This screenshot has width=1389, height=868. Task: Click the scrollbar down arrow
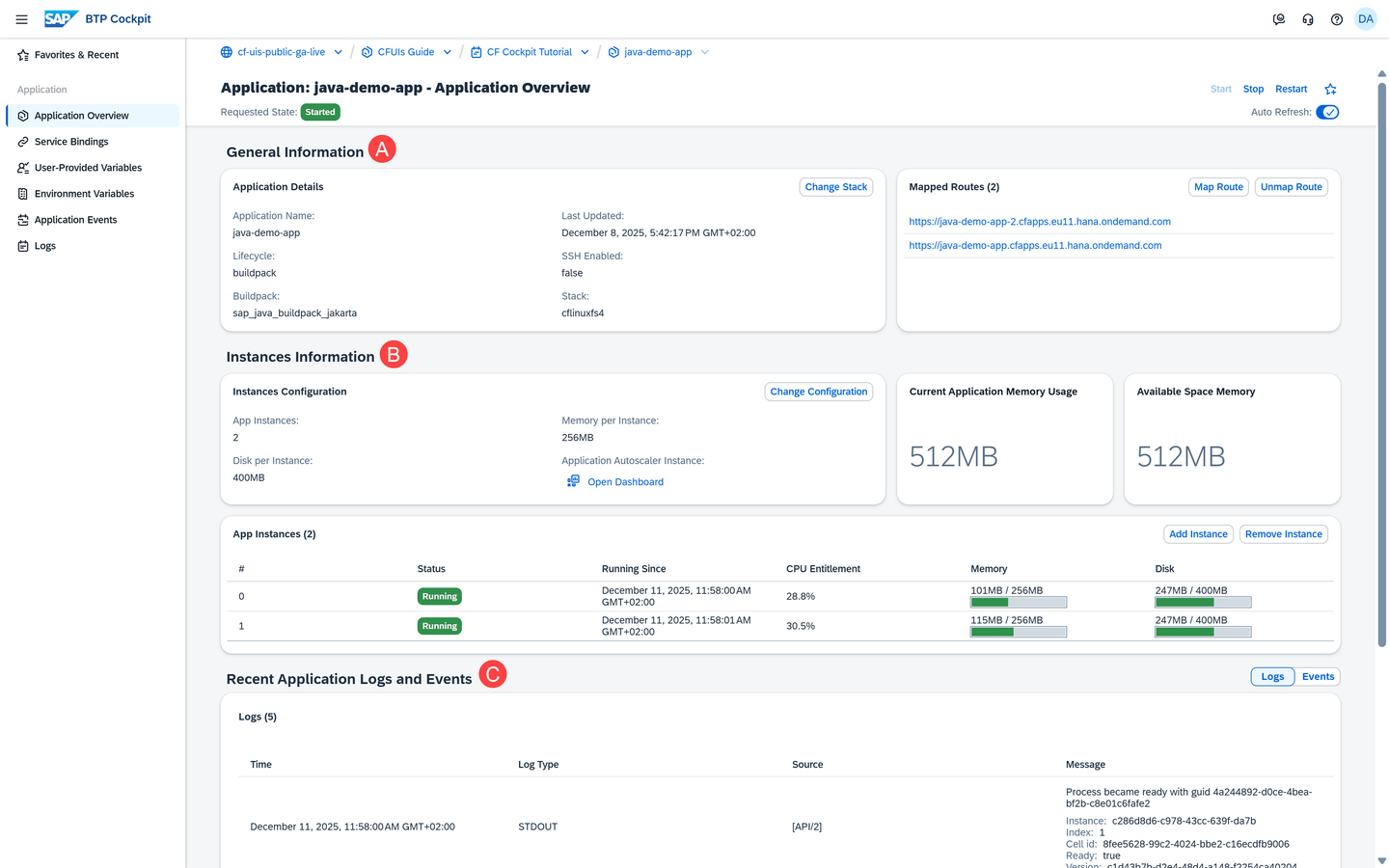pyautogui.click(x=1381, y=860)
